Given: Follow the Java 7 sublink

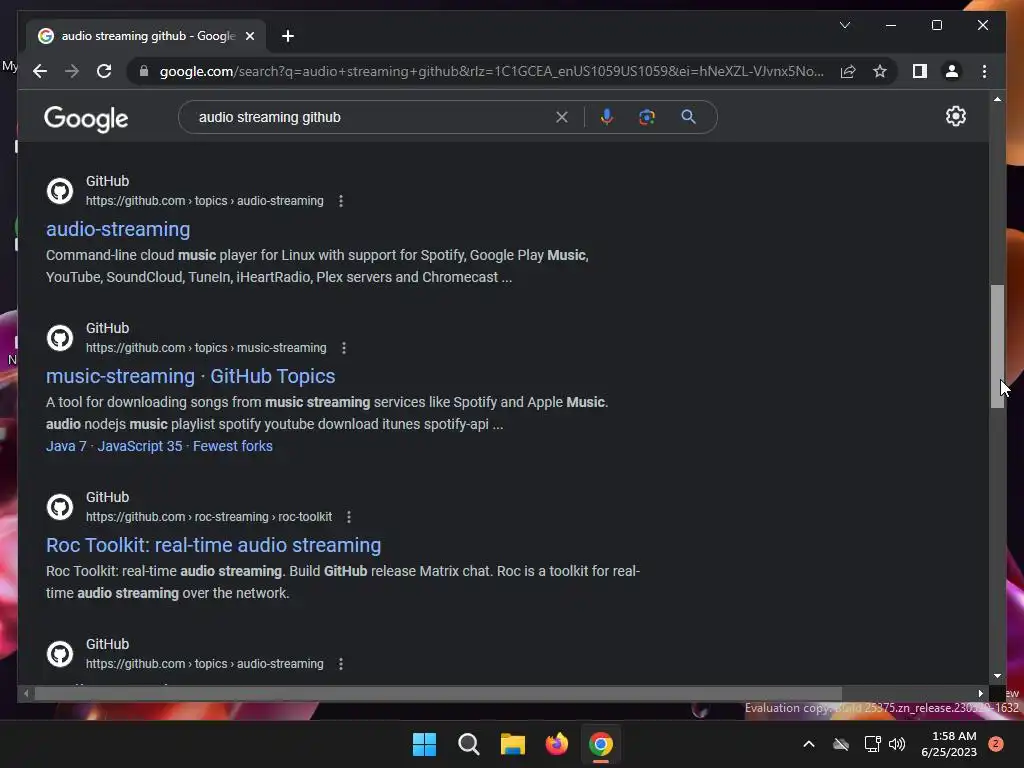Looking at the screenshot, I should coord(66,446).
